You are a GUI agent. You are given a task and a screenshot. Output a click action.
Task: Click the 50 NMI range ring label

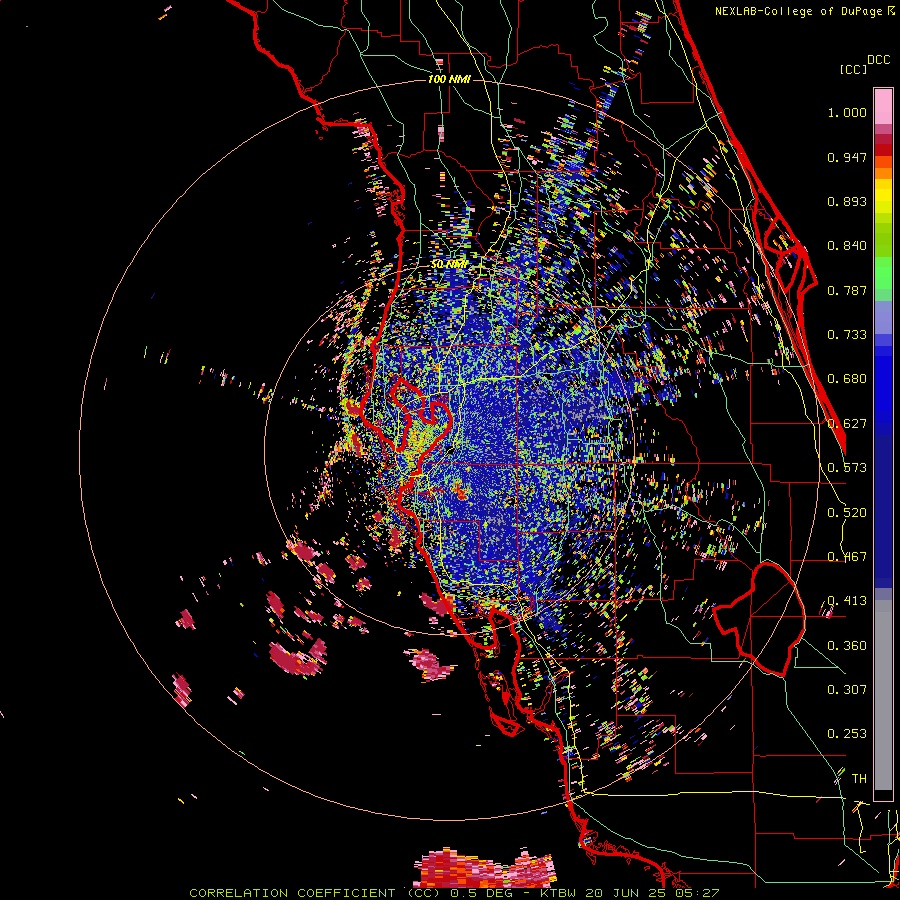point(449,265)
